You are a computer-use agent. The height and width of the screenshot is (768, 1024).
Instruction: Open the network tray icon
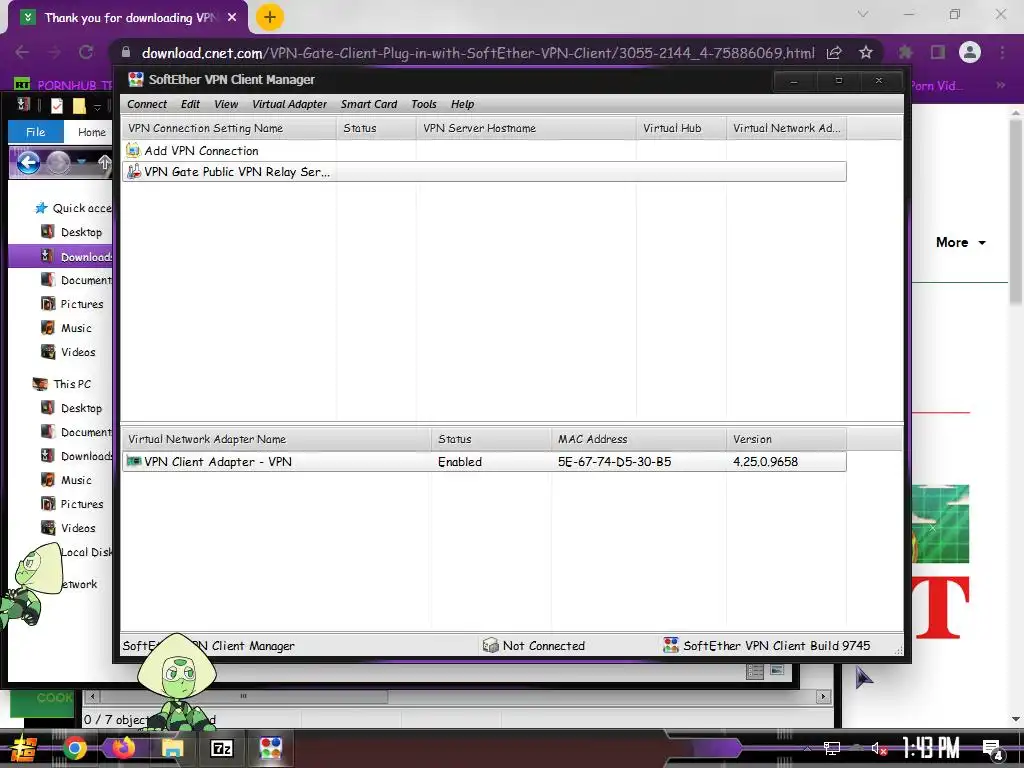[831, 748]
